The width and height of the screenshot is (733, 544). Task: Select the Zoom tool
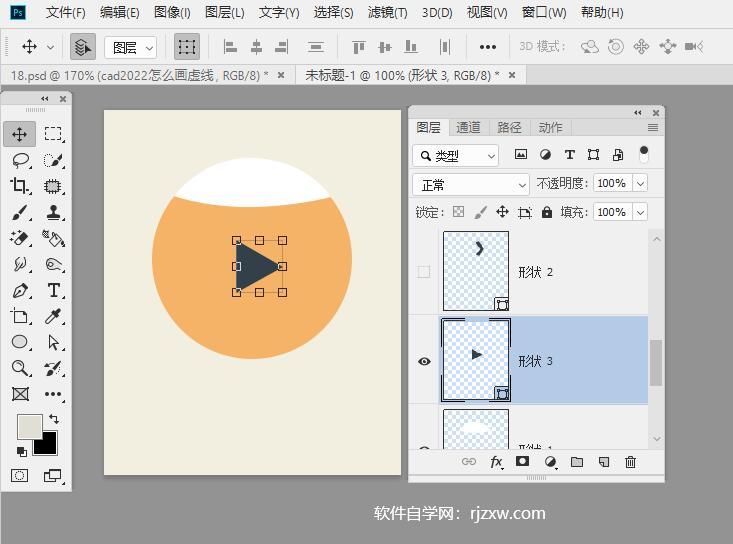[x=20, y=368]
